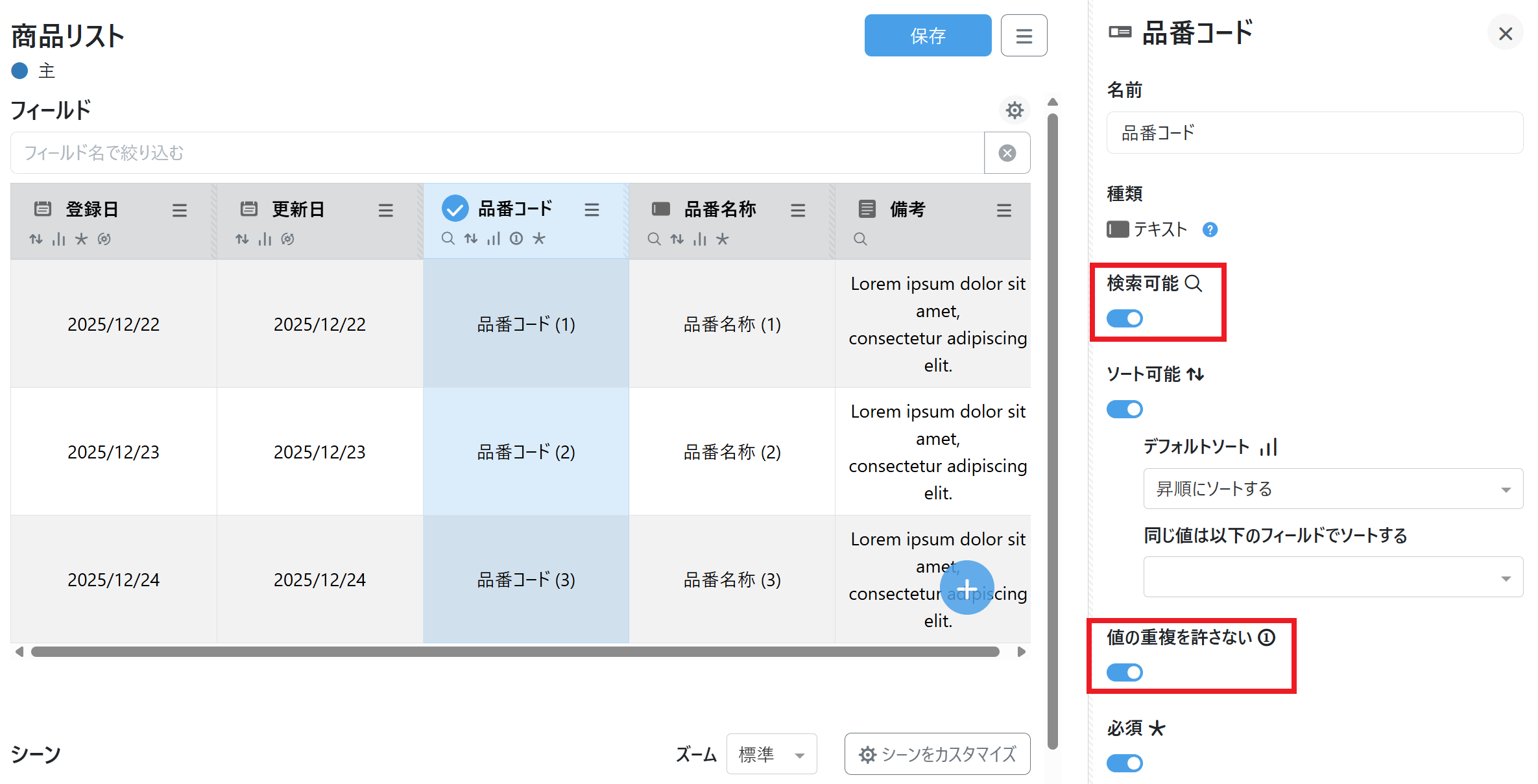Click the gear icon next to フィールド
1538x784 pixels.
click(x=1015, y=110)
